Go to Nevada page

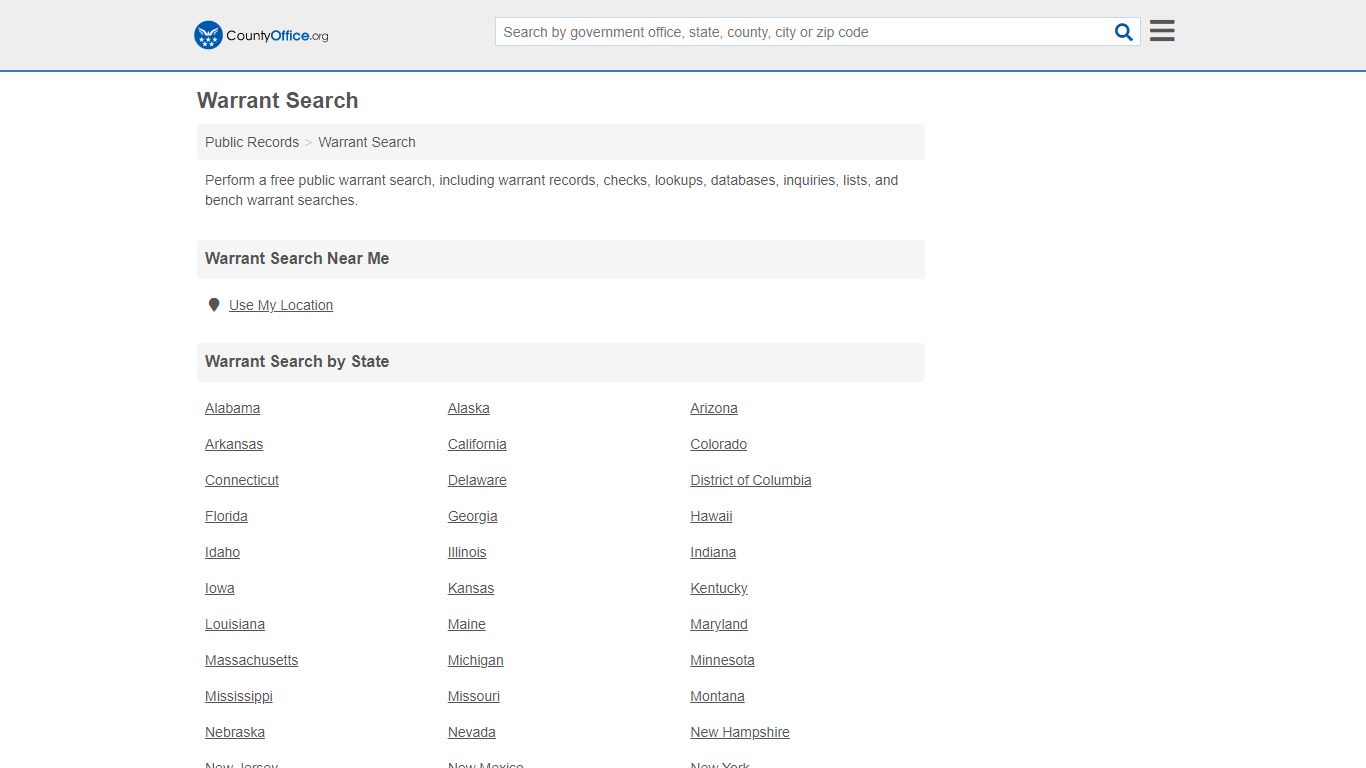472,732
